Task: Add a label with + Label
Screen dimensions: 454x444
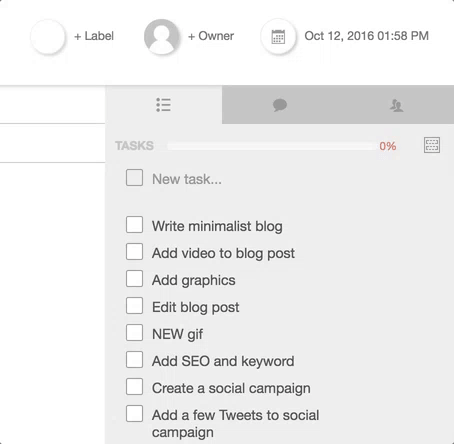Action: 94,36
